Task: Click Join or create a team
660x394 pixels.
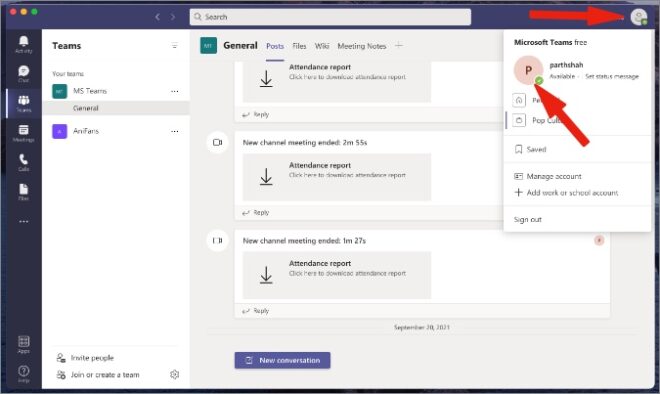Action: pos(98,375)
